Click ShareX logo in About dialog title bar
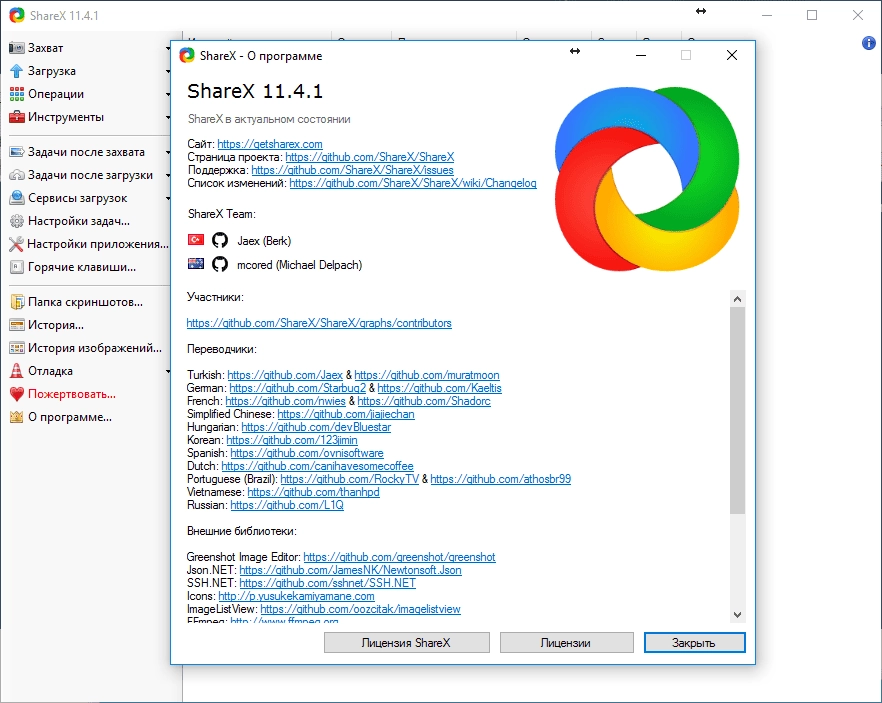 click(x=187, y=55)
